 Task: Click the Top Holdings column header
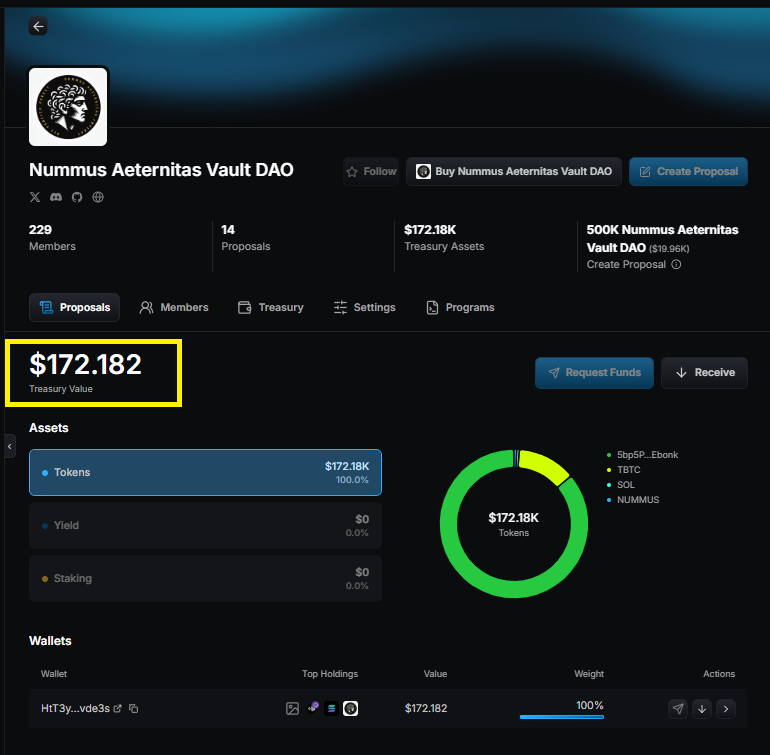point(330,674)
